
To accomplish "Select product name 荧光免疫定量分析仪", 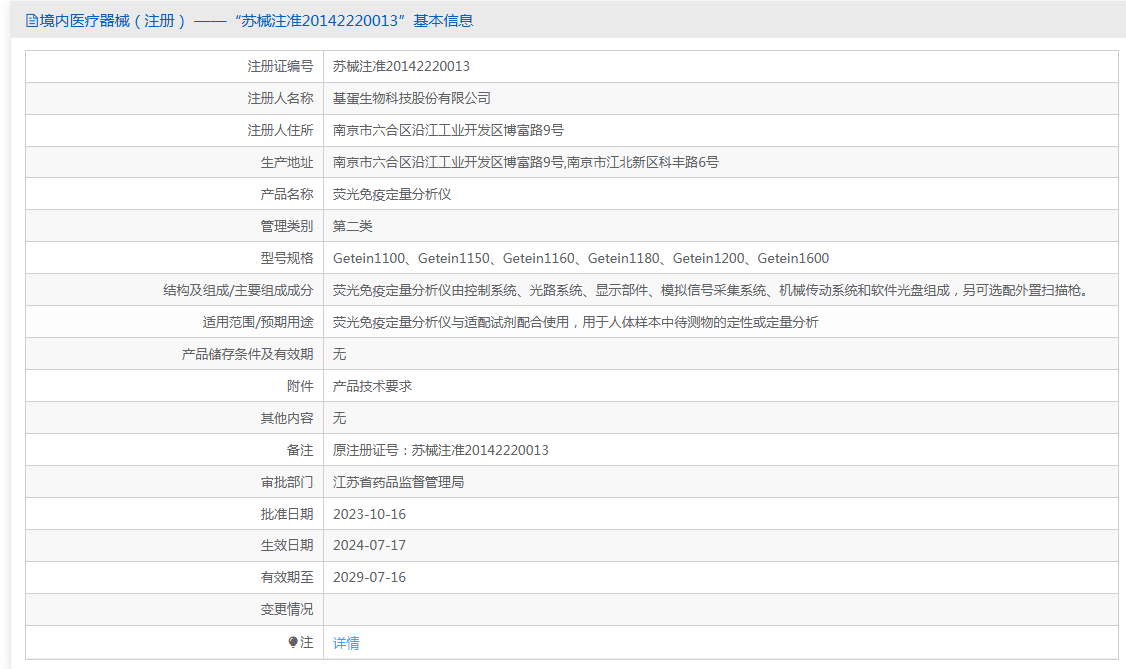I will coord(392,194).
